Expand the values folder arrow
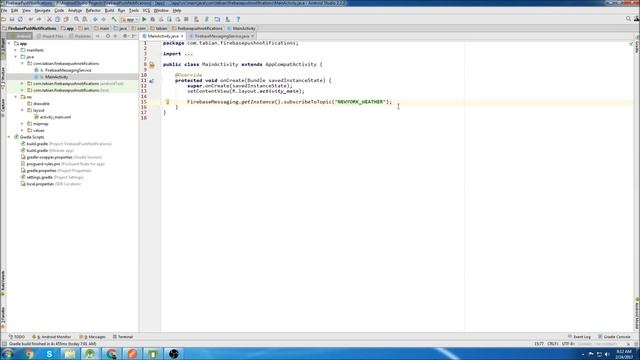This screenshot has height=360, width=640. pos(22,130)
